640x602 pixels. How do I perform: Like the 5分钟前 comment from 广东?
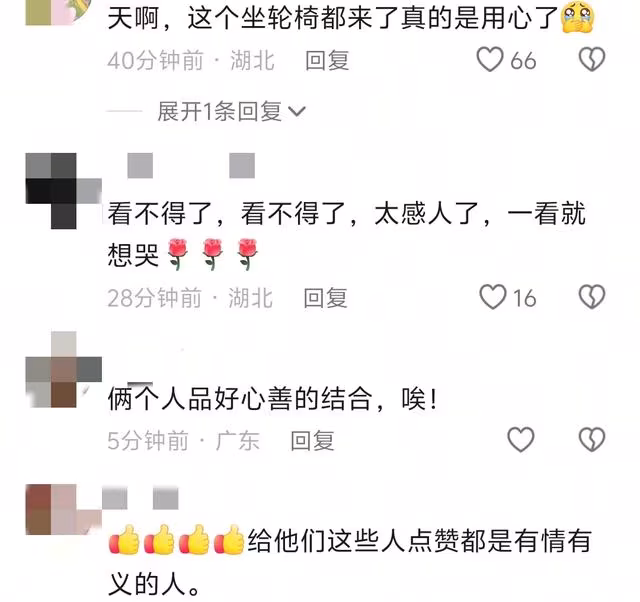[520, 440]
